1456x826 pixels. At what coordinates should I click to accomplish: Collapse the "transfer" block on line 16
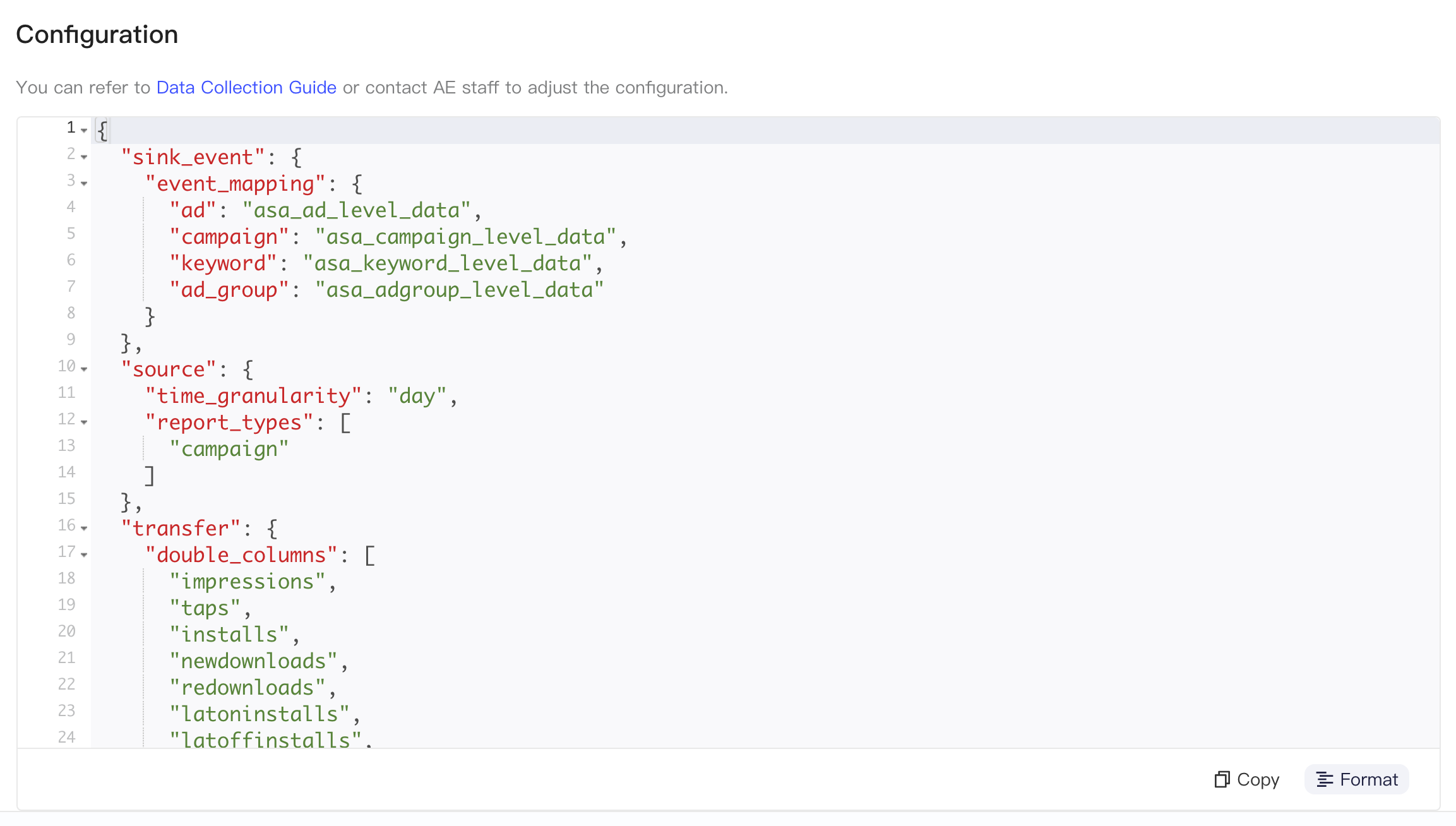tap(84, 528)
